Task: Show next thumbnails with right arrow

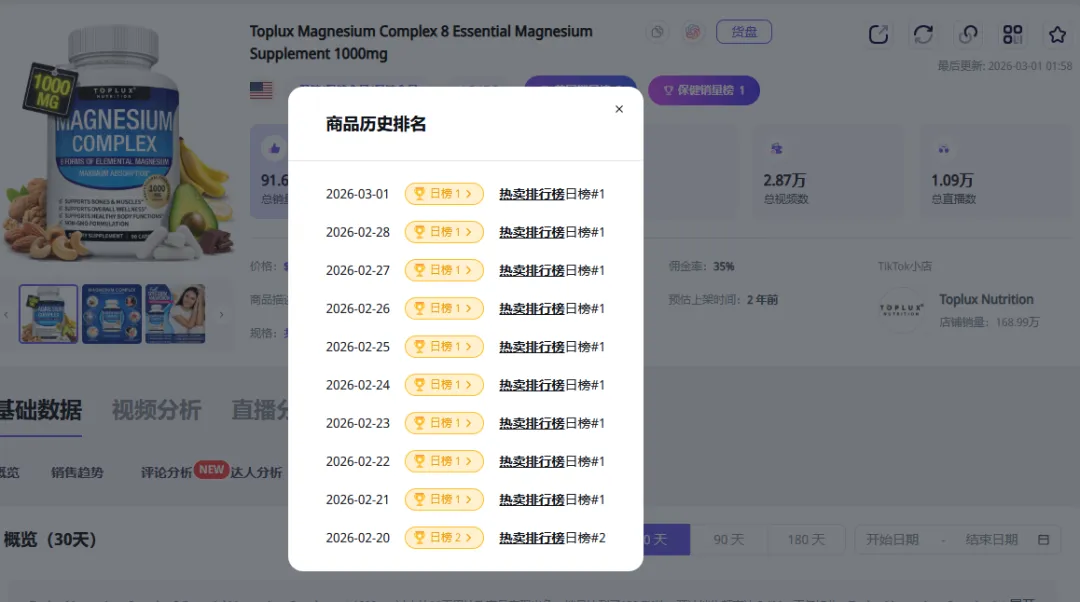Action: [x=221, y=315]
